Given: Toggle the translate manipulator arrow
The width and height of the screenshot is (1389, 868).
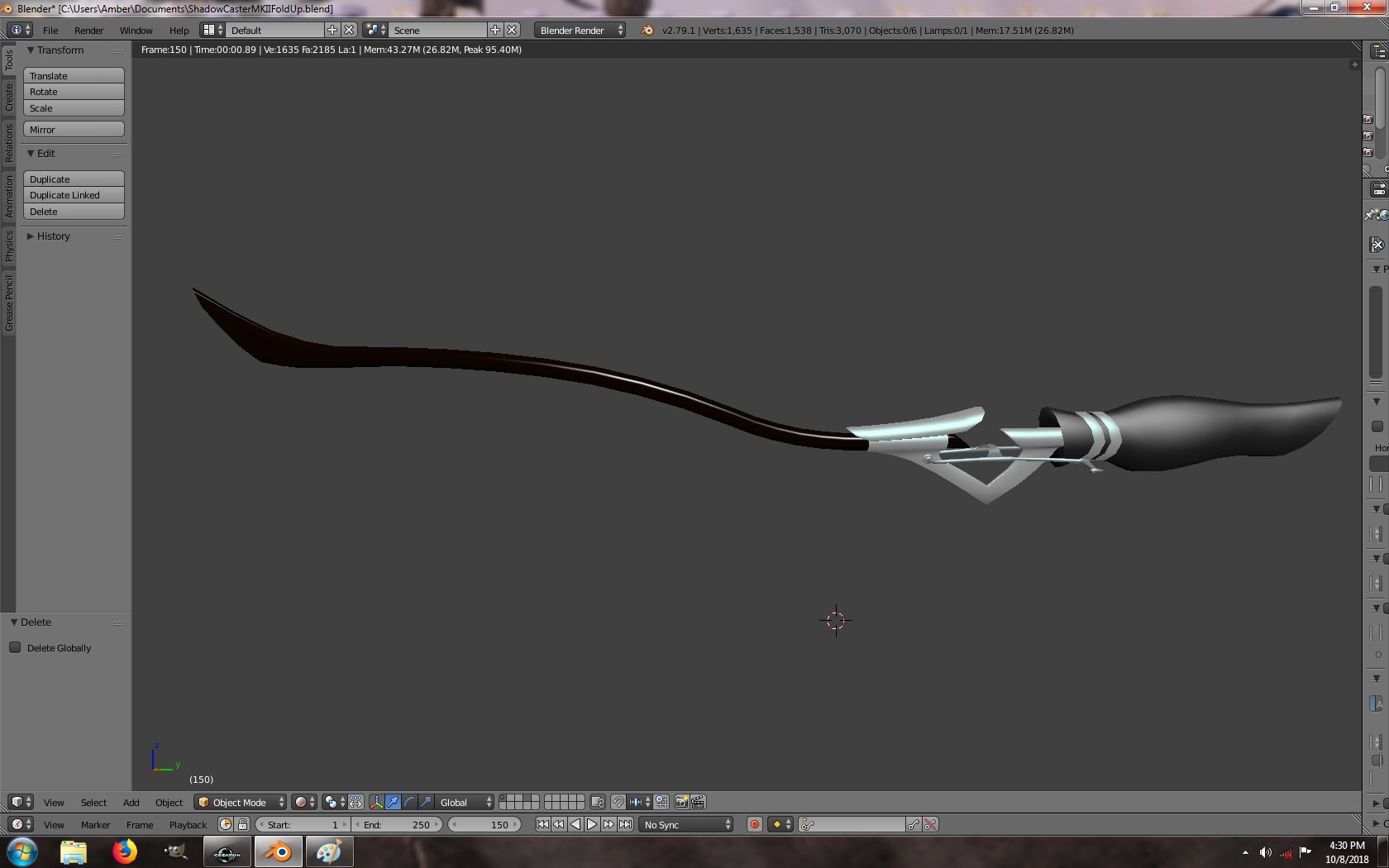Looking at the screenshot, I should pos(393,802).
